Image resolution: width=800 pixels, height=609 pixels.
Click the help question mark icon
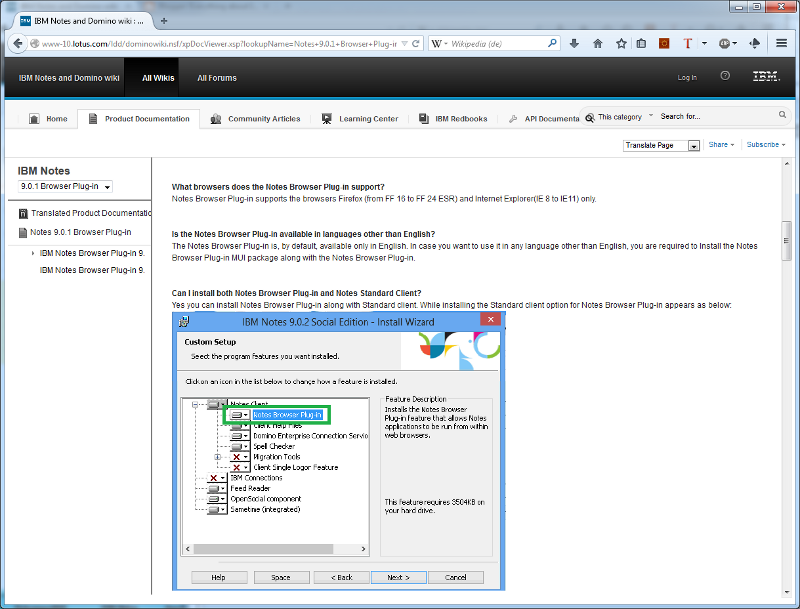(x=725, y=77)
